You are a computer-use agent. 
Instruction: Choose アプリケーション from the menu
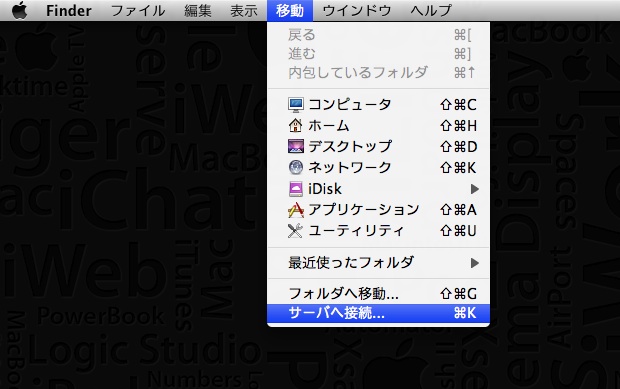378,210
